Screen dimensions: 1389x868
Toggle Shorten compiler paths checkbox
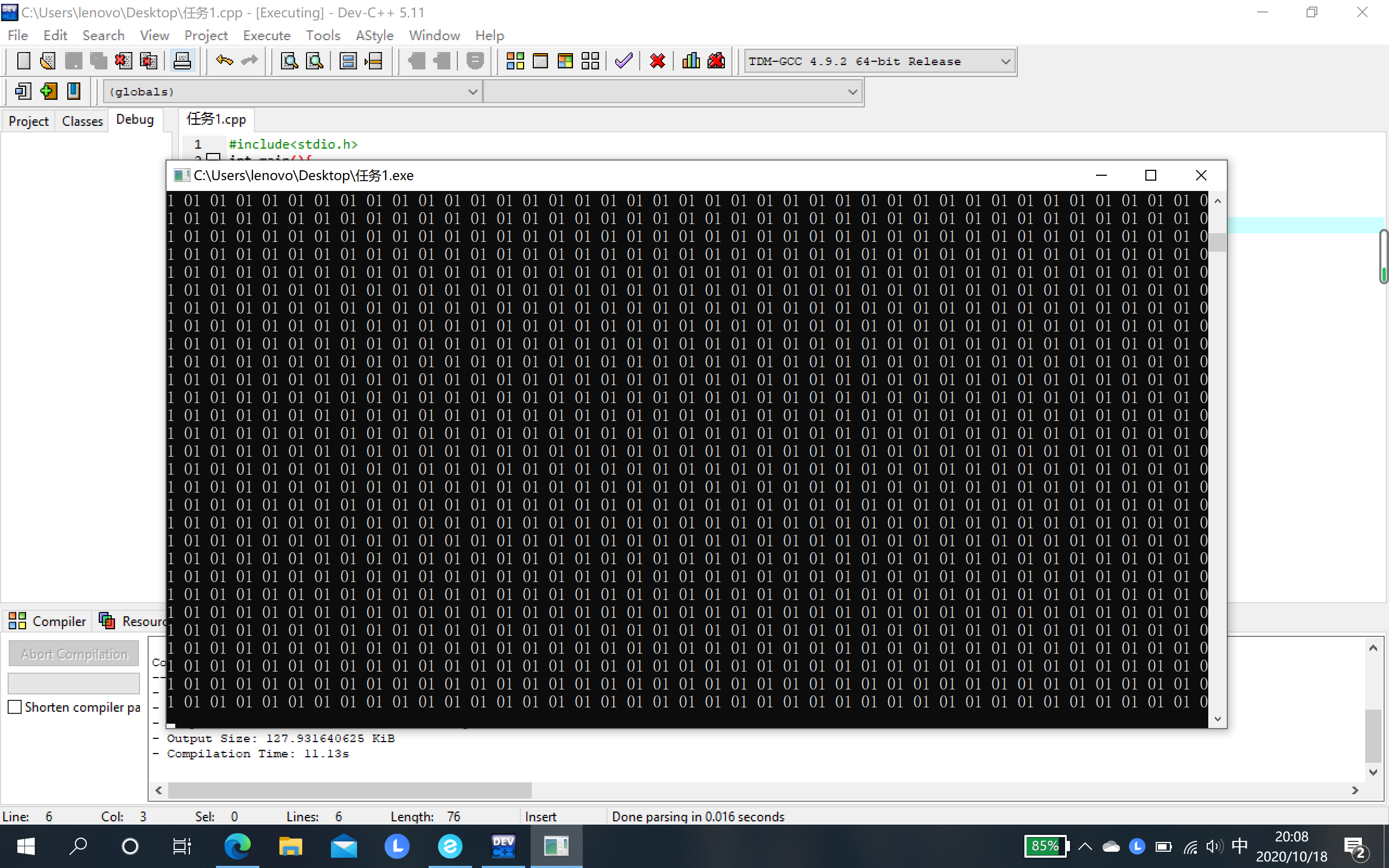pos(15,707)
